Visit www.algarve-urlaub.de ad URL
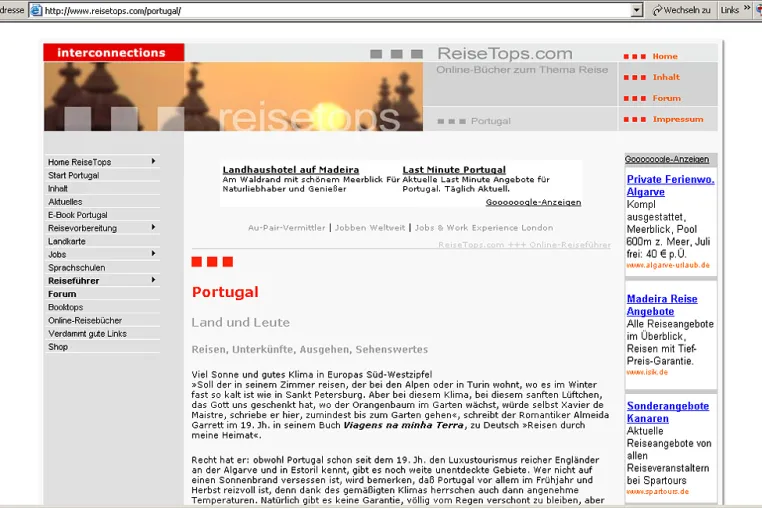The height and width of the screenshot is (508, 762). click(668, 265)
